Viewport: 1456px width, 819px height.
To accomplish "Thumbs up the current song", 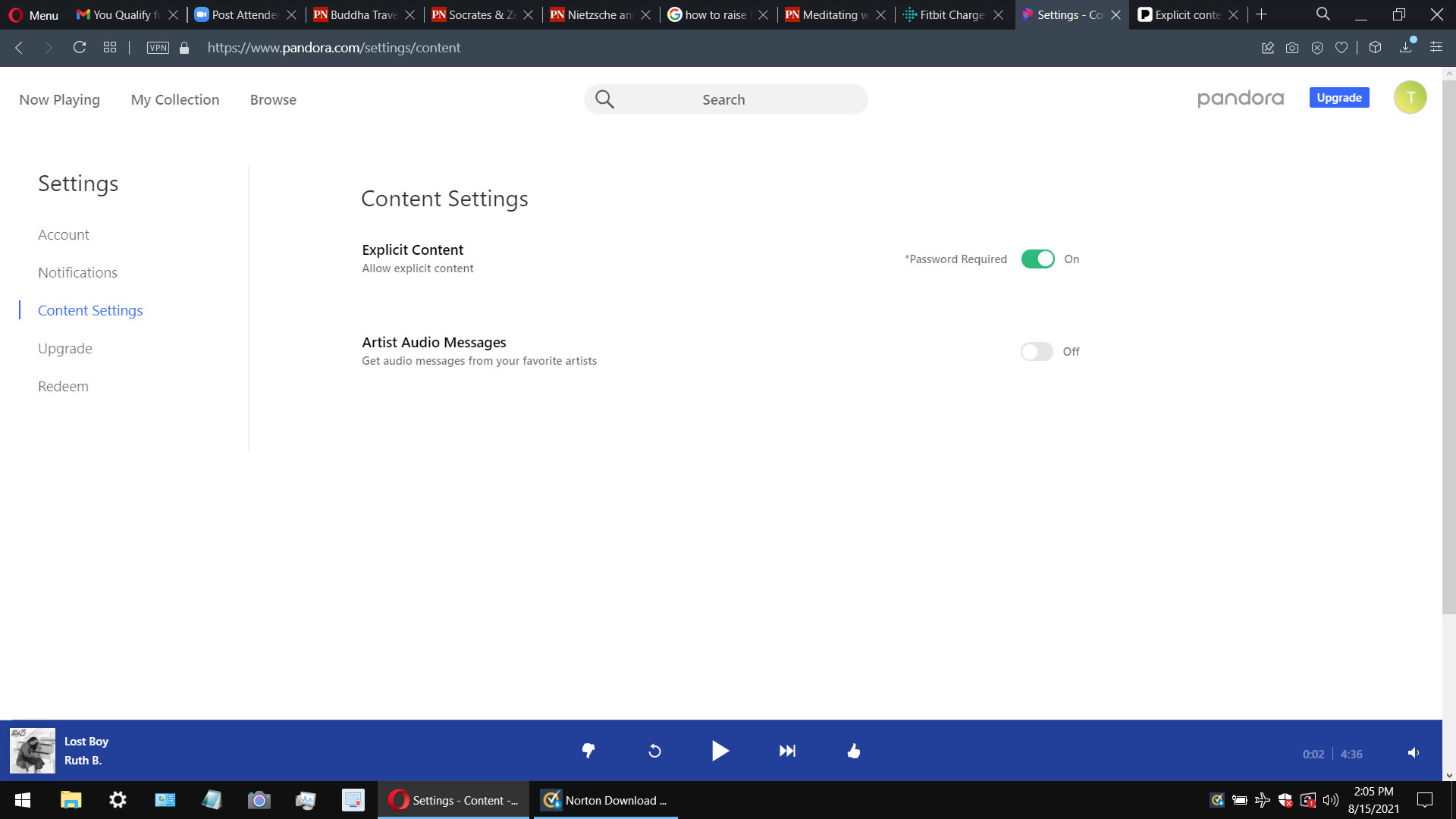I will (853, 751).
